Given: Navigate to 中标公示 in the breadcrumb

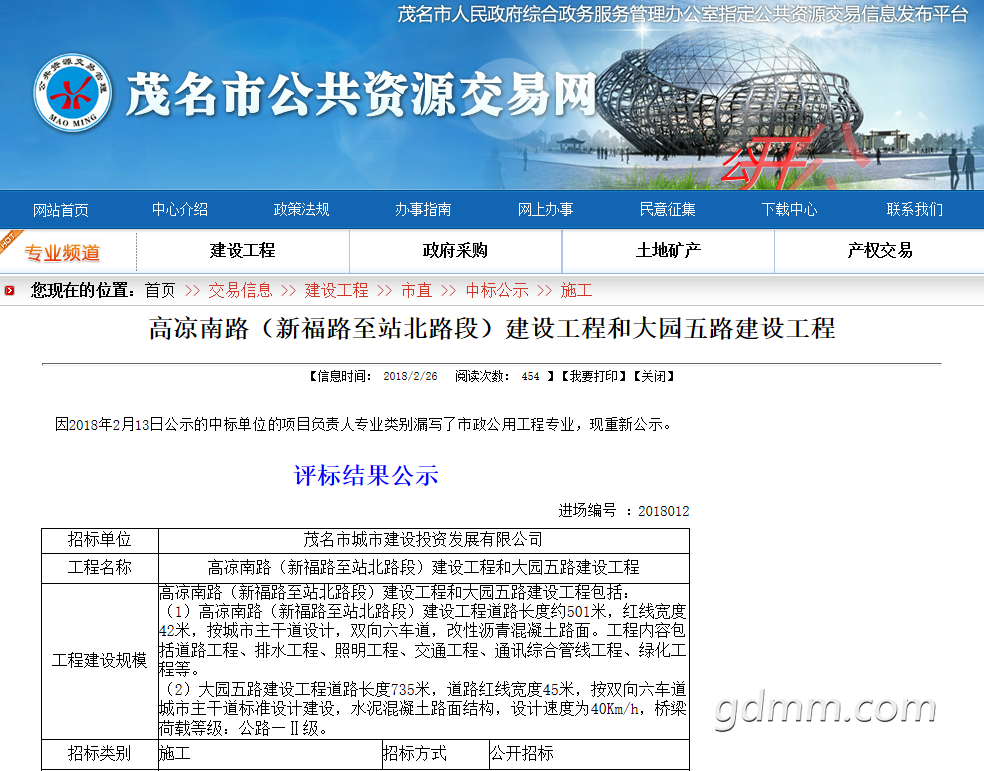Looking at the screenshot, I should coord(497,290).
